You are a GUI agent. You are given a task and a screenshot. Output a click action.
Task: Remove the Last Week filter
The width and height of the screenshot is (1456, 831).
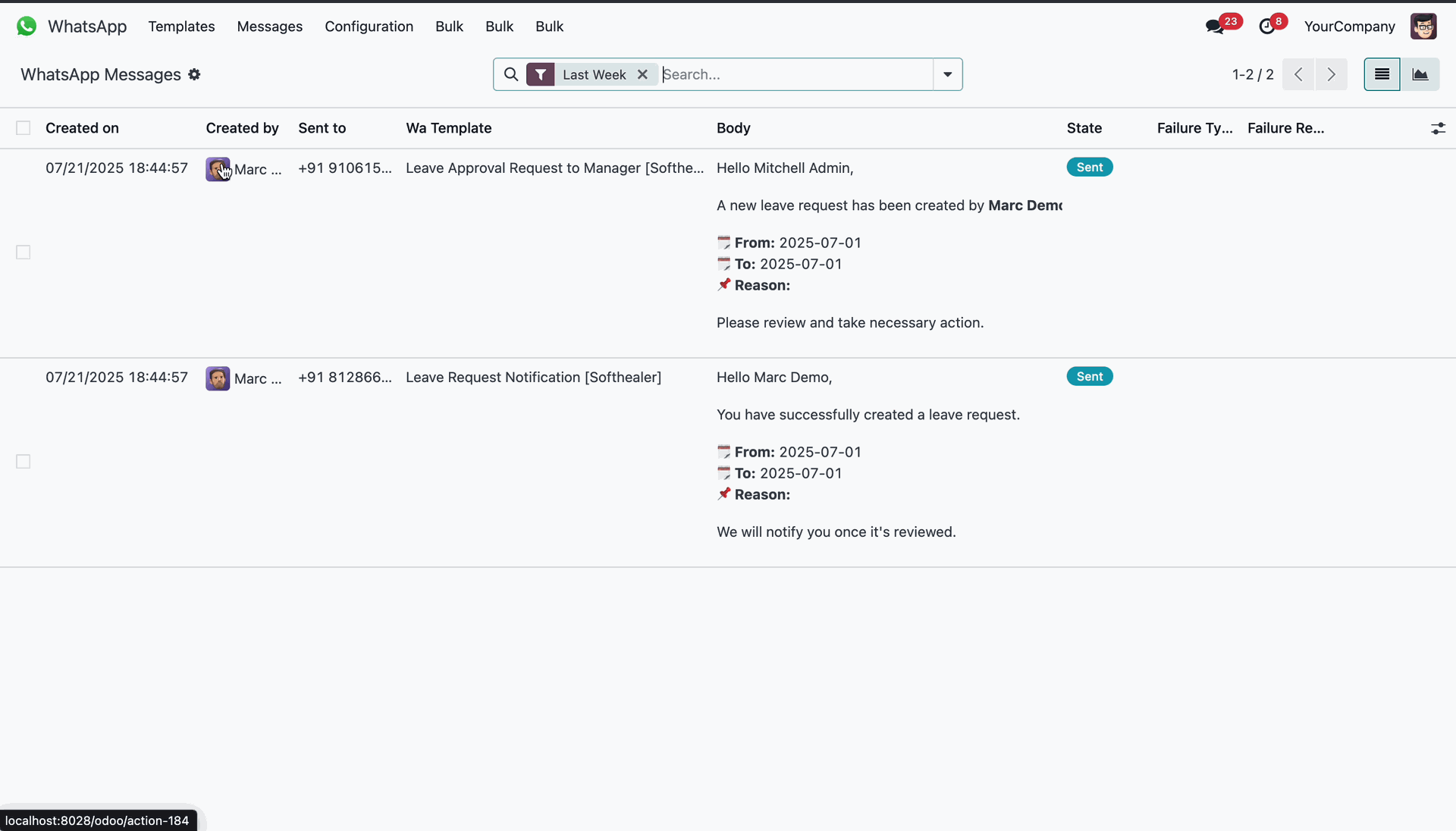pyautogui.click(x=642, y=74)
